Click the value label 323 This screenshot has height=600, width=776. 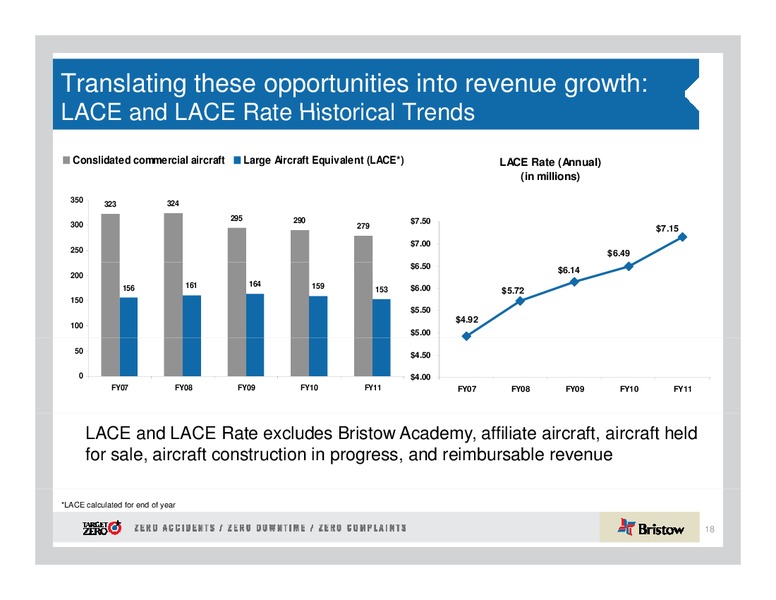tap(110, 204)
